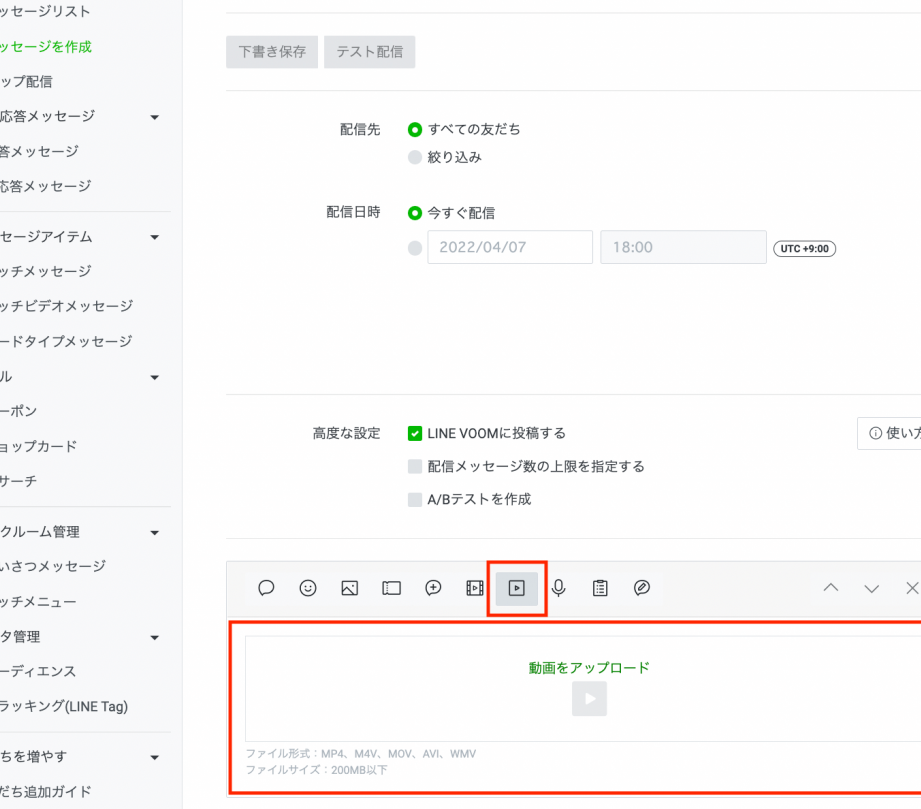The width and height of the screenshot is (921, 809).
Task: Pick the rich message plus-bubble icon
Action: pyautogui.click(x=433, y=588)
